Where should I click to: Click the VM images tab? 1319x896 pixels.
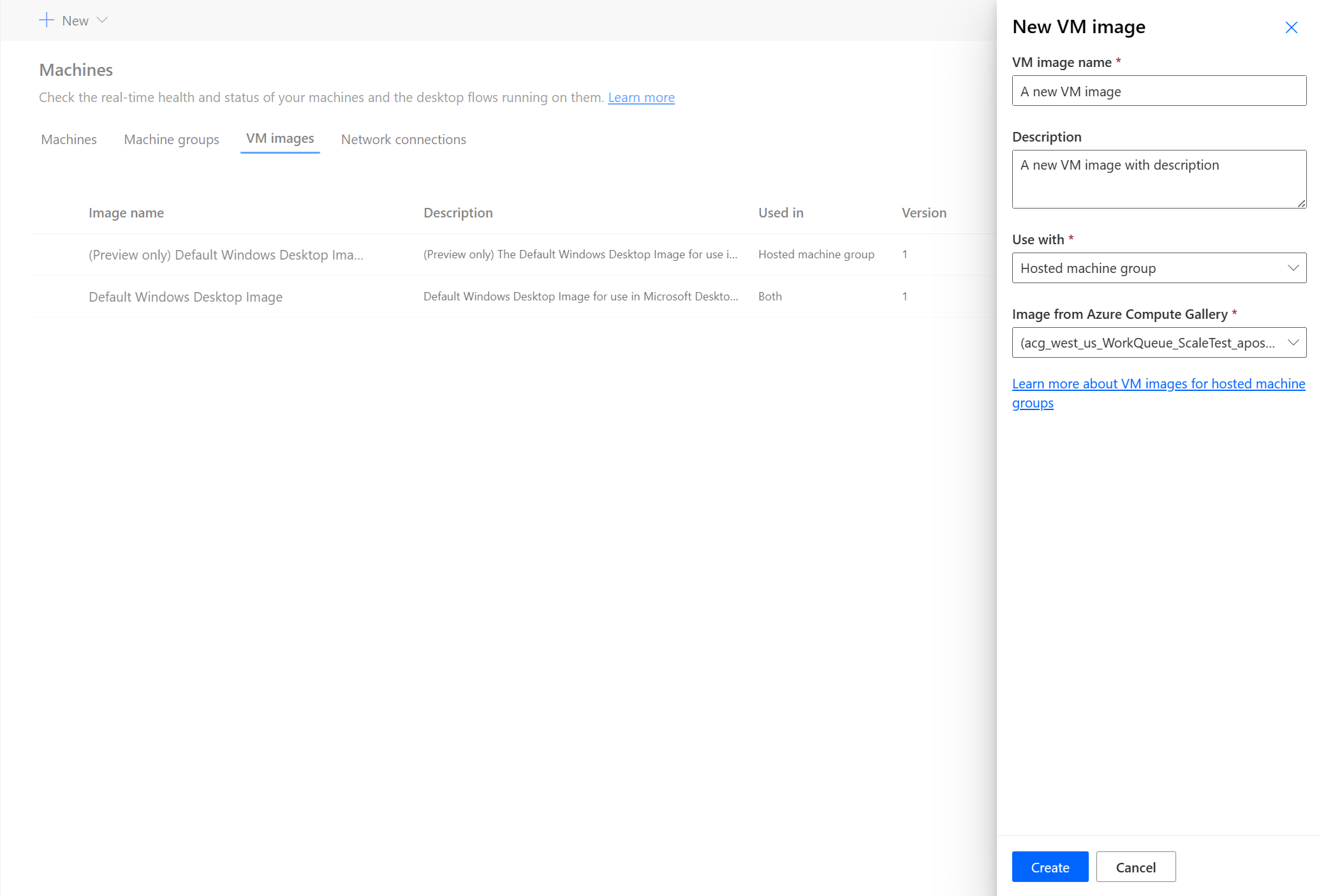click(279, 139)
